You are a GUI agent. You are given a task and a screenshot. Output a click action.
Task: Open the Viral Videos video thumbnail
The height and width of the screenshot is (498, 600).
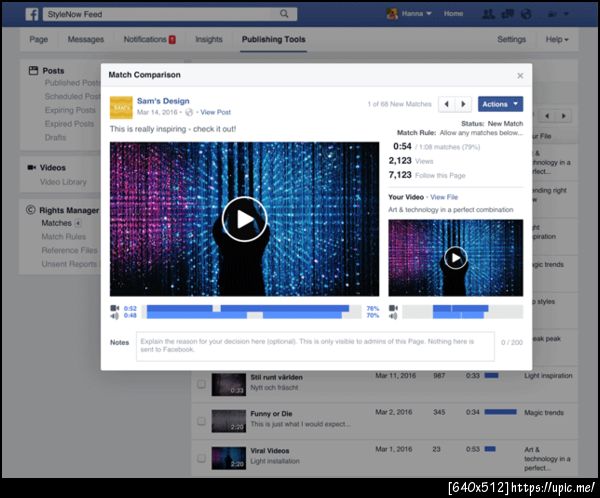[x=228, y=458]
